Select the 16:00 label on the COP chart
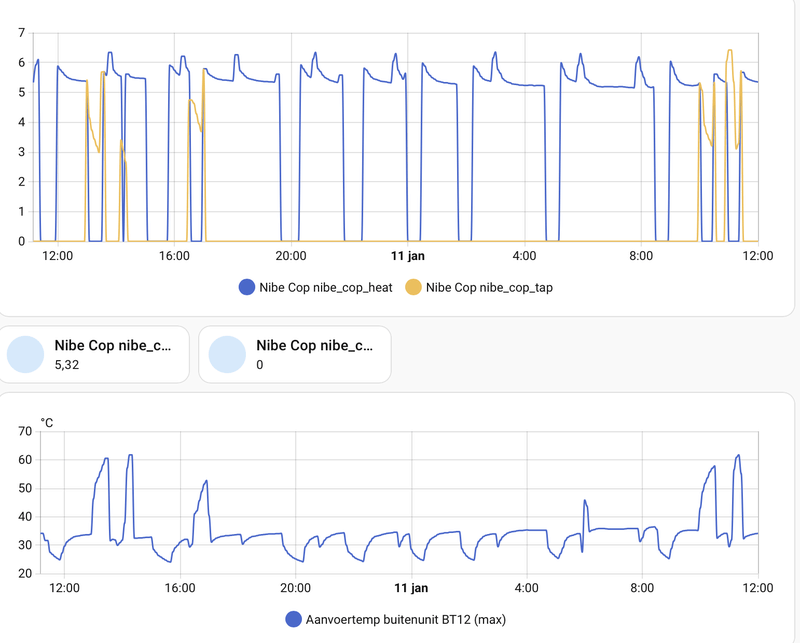The height and width of the screenshot is (643, 800). 174,256
